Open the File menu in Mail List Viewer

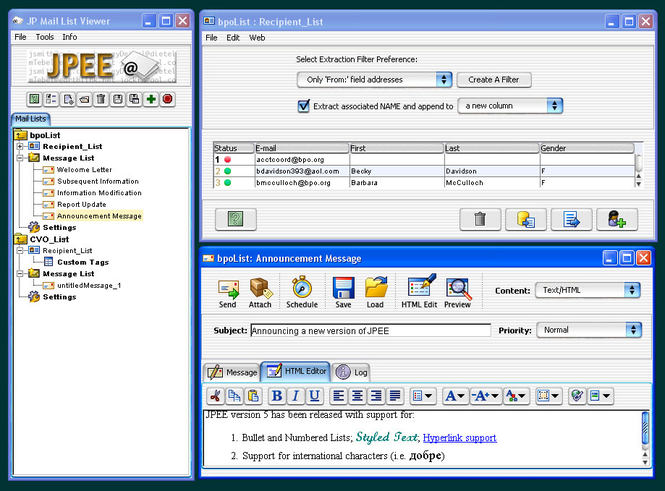(x=20, y=37)
